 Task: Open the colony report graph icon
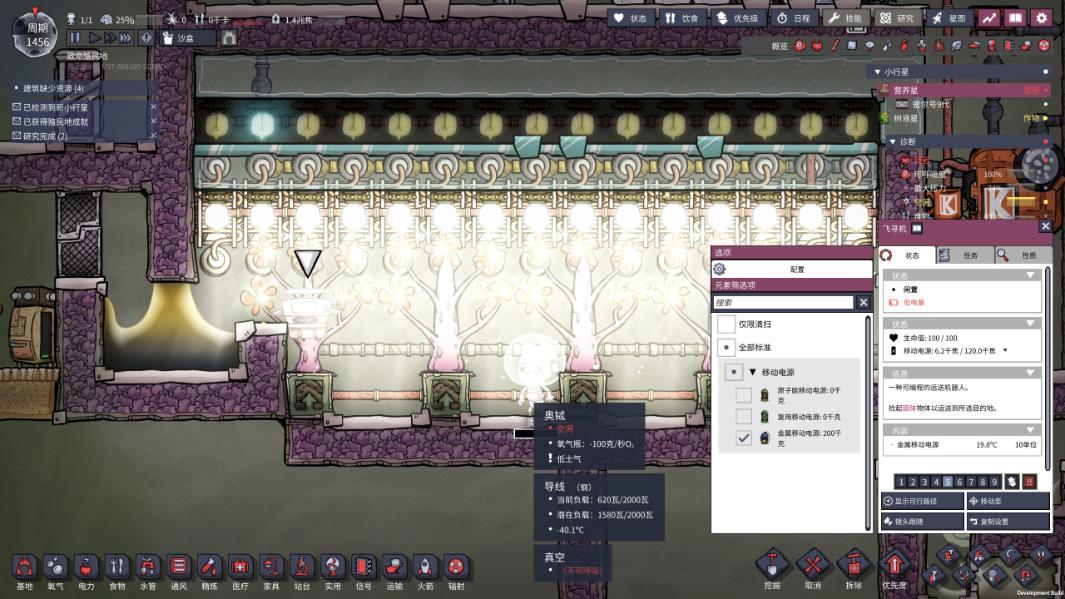pyautogui.click(x=988, y=18)
